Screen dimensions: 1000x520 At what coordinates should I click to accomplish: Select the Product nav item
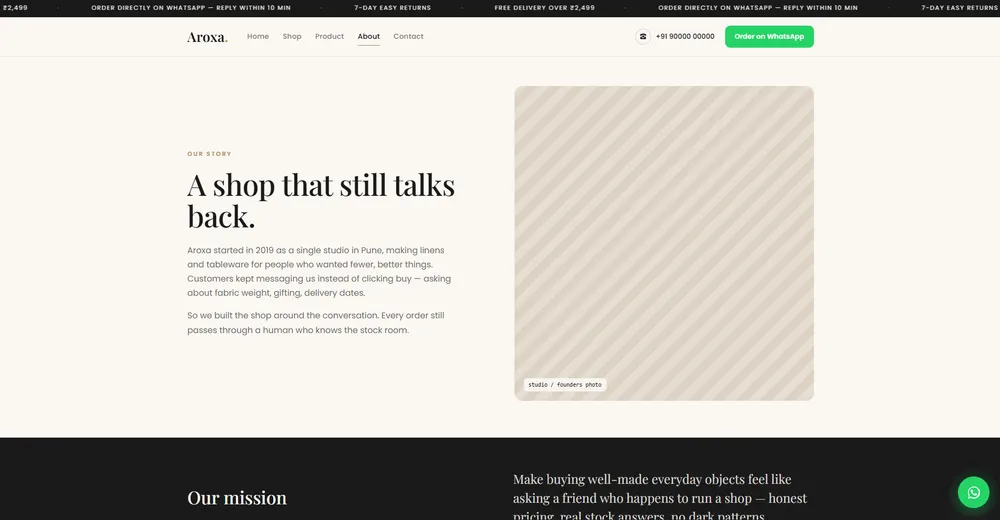tap(329, 36)
